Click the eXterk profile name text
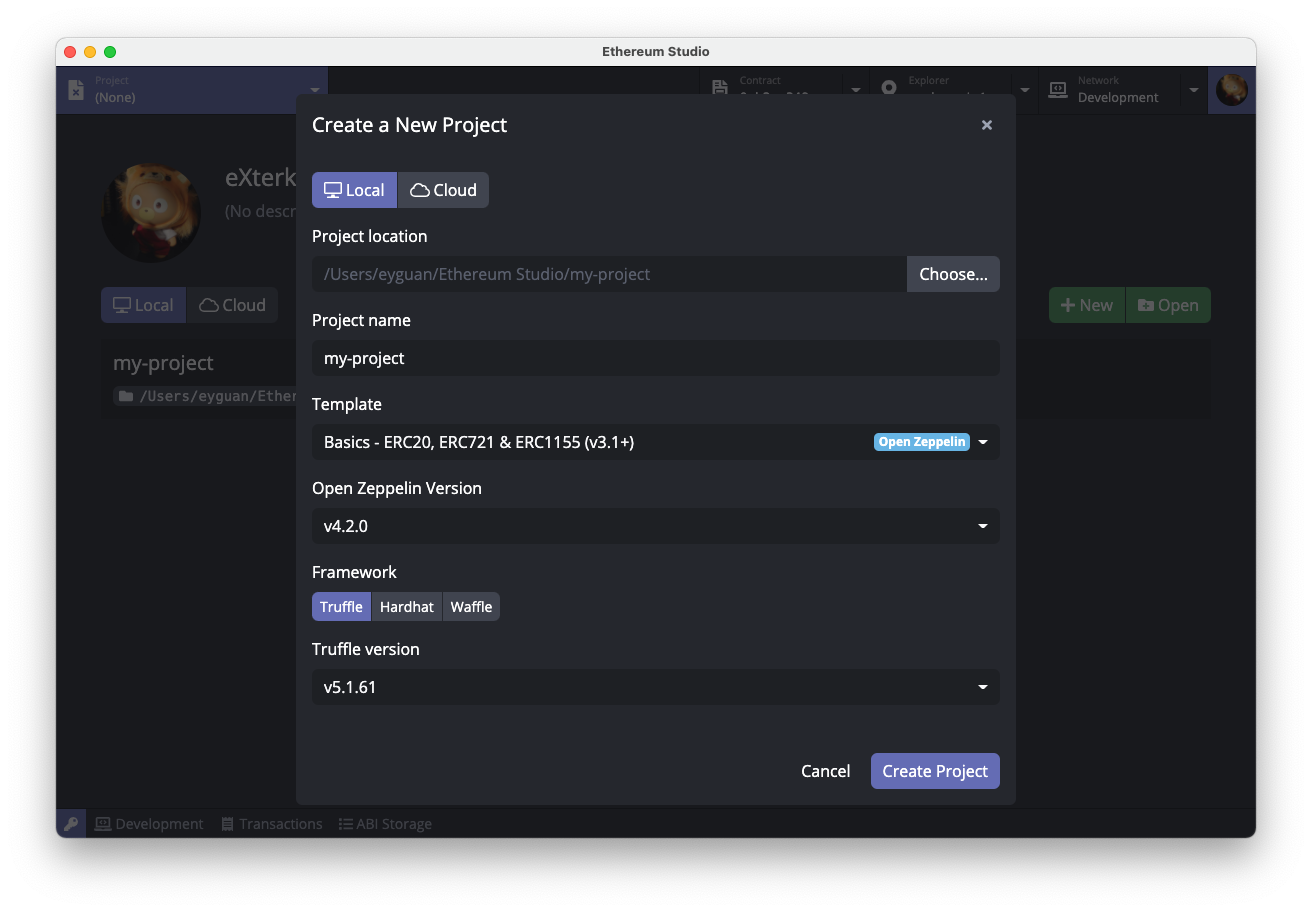Screen dimensions: 1312x912 (x=261, y=178)
